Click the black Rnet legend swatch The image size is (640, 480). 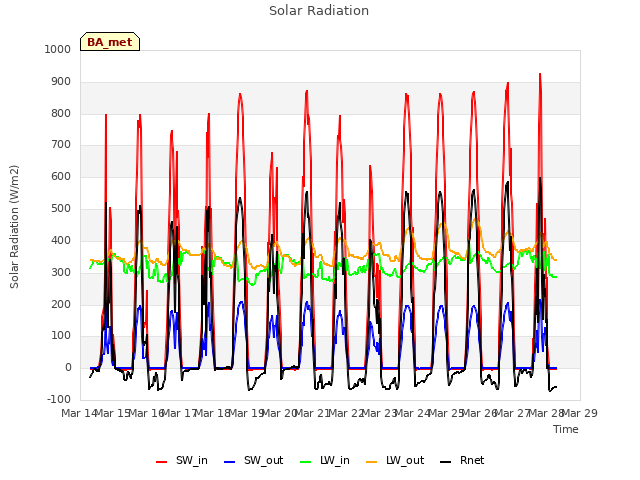point(446,462)
